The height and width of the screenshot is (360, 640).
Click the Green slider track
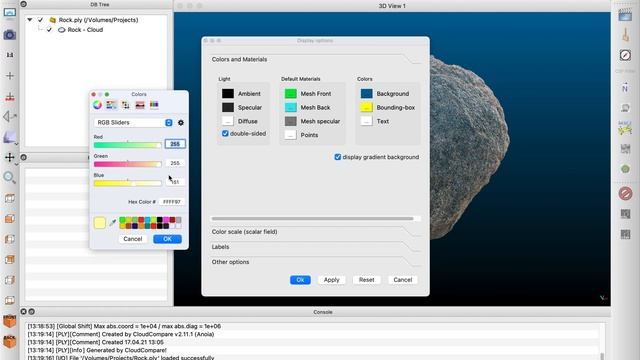(x=127, y=164)
